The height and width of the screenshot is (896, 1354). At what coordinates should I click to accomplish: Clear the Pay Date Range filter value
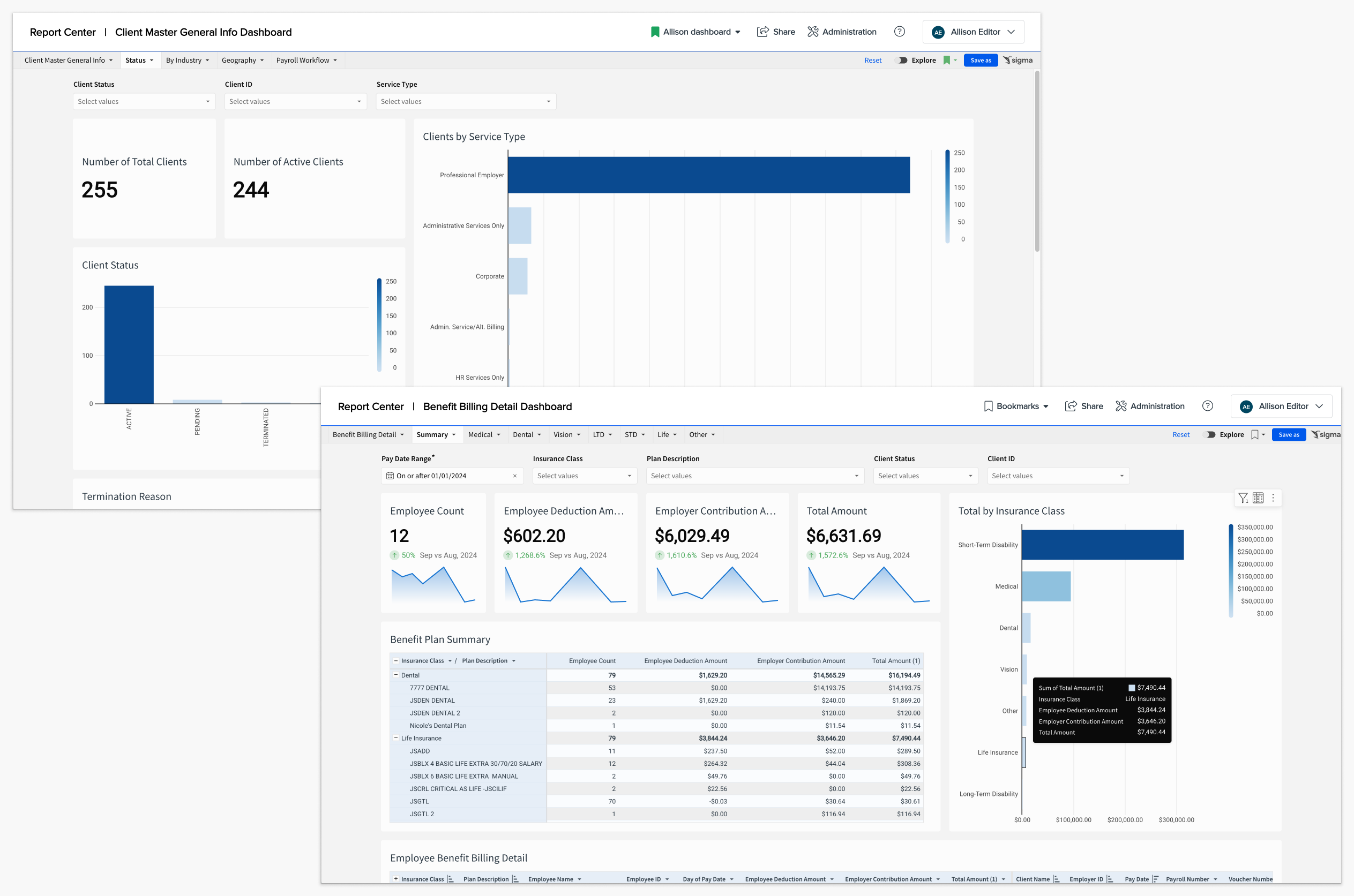pyautogui.click(x=514, y=476)
